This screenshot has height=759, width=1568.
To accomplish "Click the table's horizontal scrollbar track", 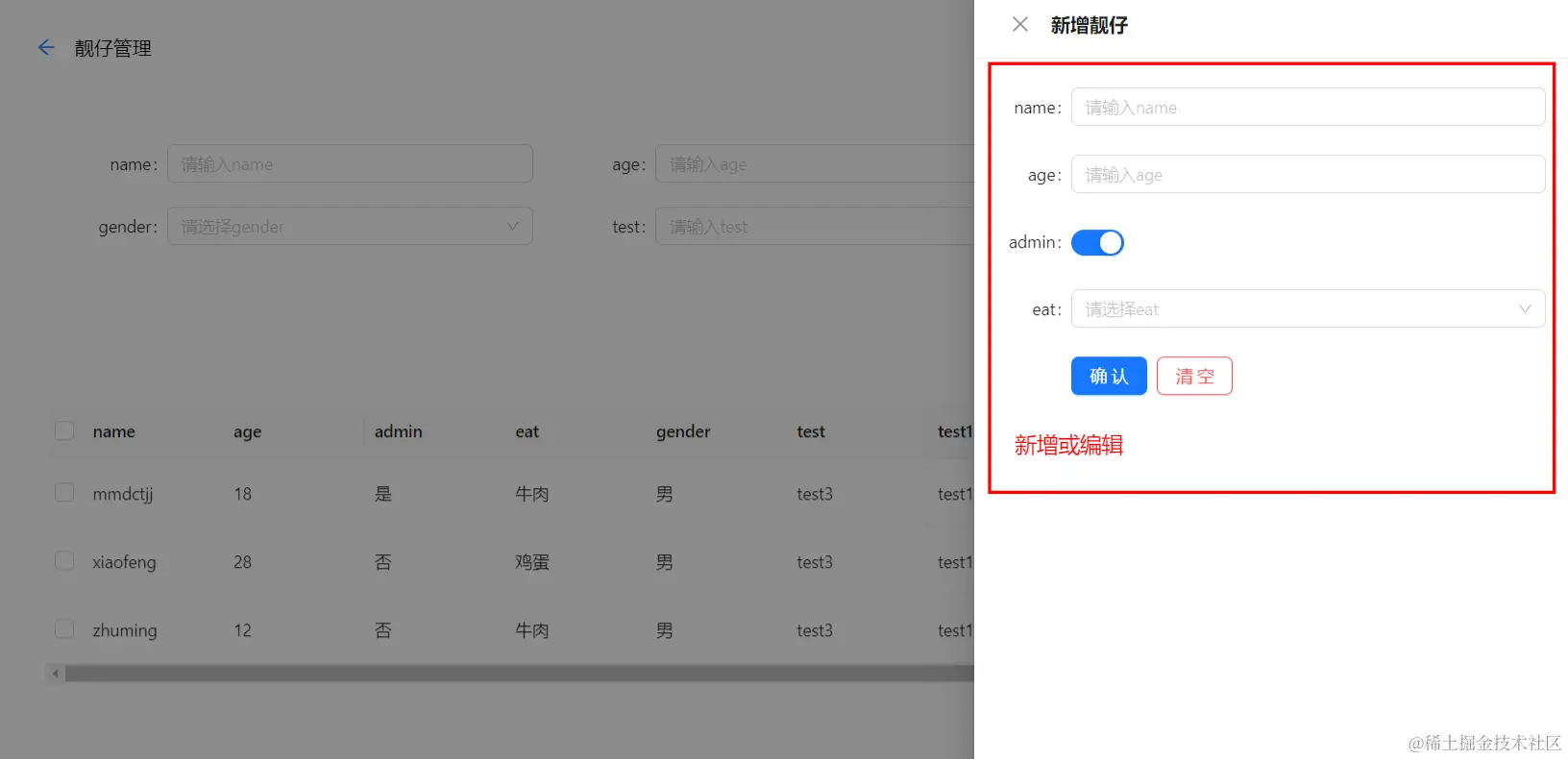I will click(x=519, y=674).
